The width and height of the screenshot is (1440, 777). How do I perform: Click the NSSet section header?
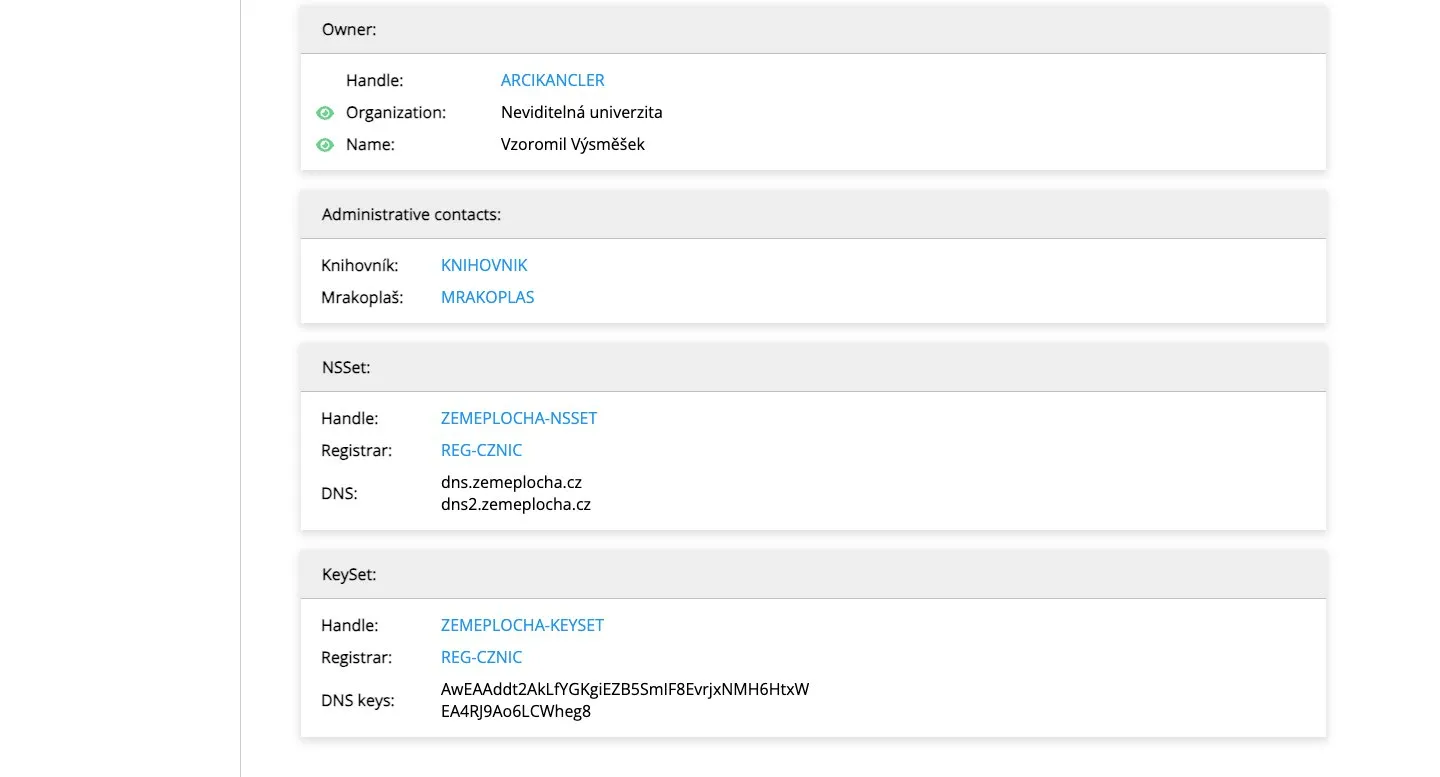coord(813,368)
